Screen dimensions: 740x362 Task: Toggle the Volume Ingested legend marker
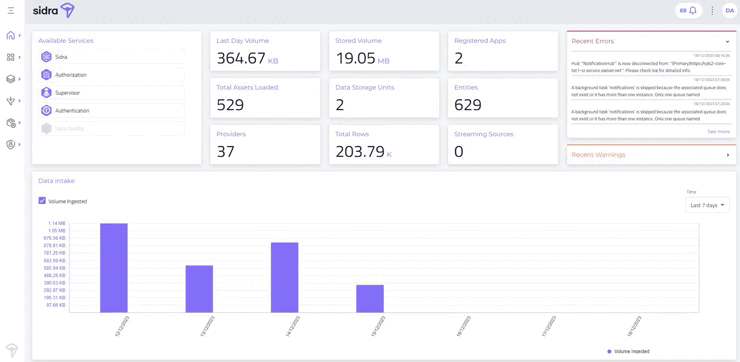coord(609,351)
